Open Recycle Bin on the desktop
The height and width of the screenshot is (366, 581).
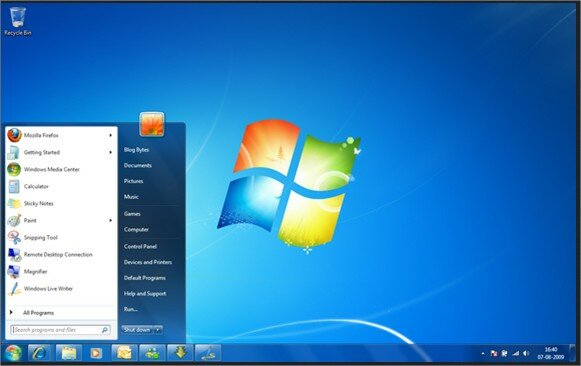(17, 21)
